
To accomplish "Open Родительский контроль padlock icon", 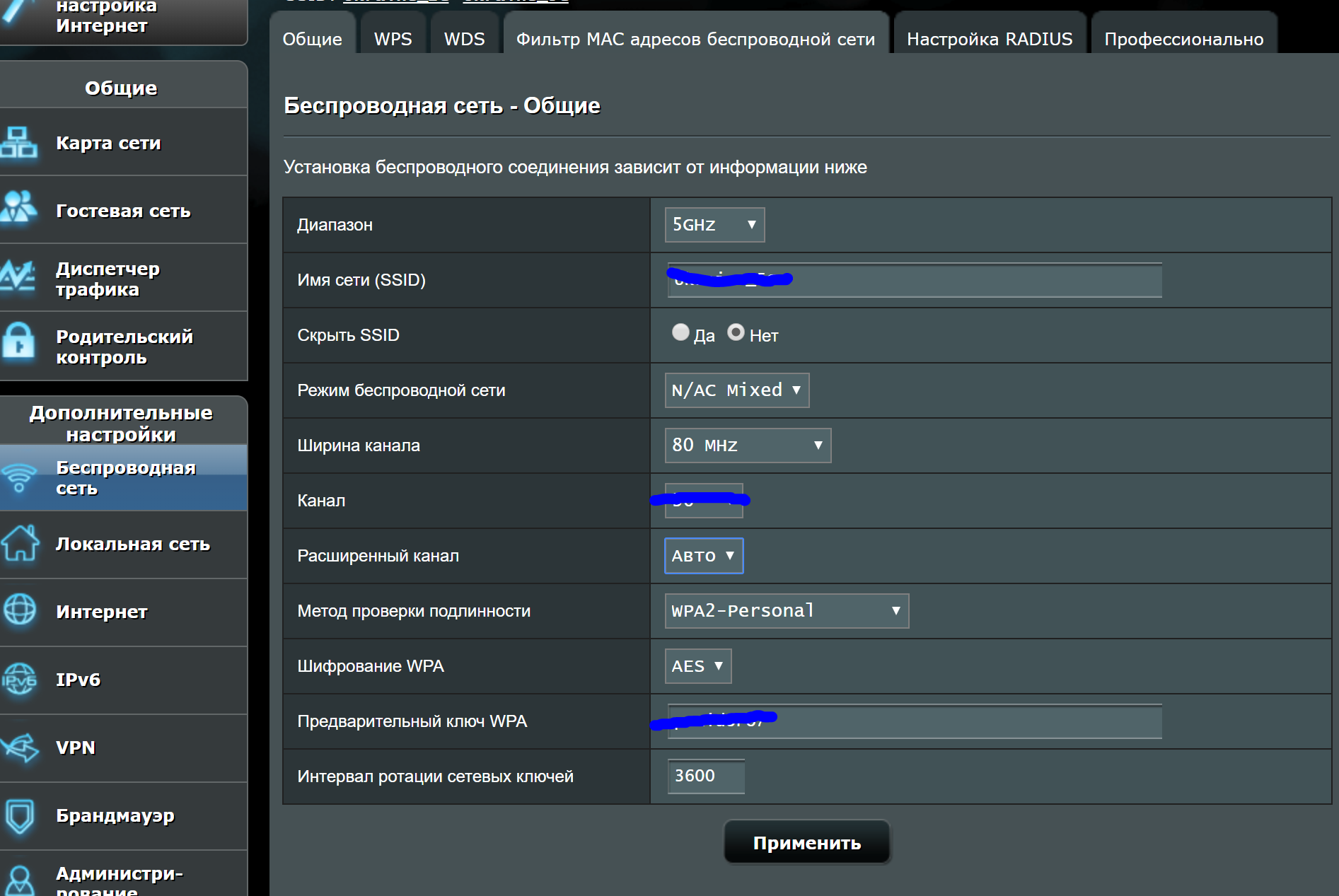I will coord(19,344).
